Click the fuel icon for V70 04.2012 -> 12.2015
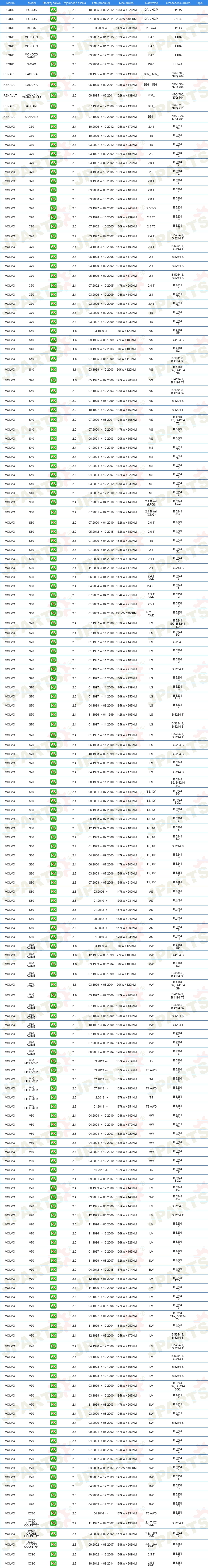 tap(53, 1270)
